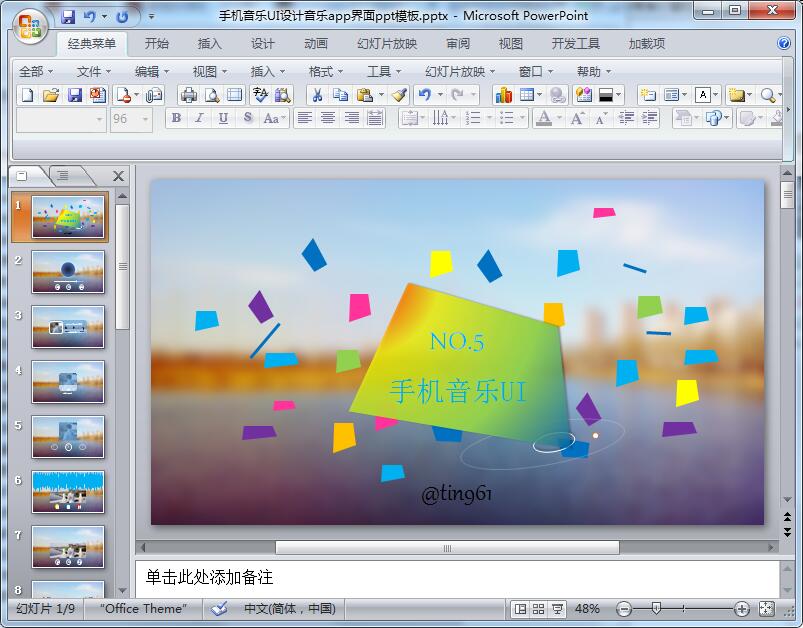Select the 插入 ribbon tab

(209, 44)
